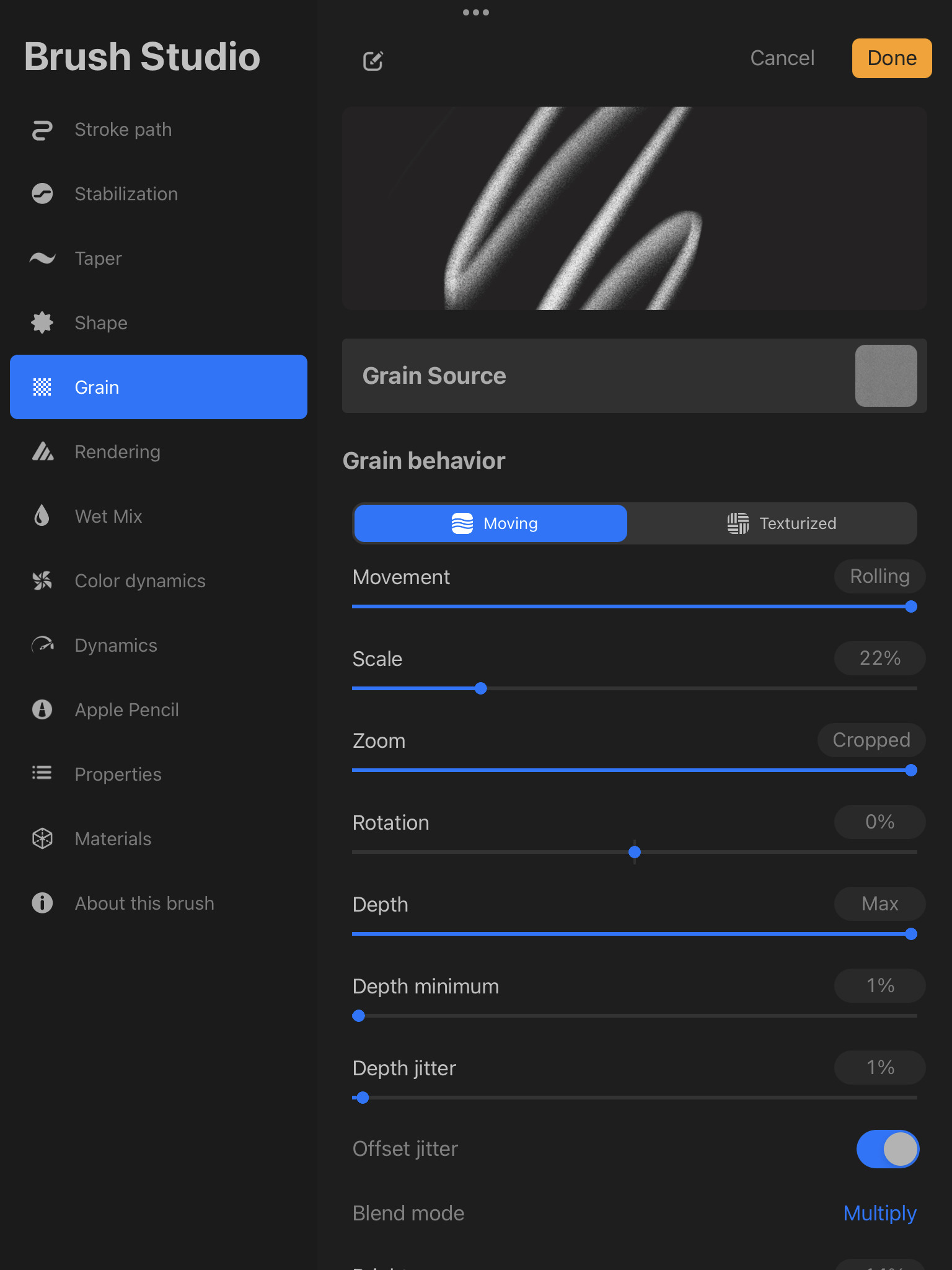Open the three-dot menu at top
Viewport: 952px width, 1270px height.
[476, 12]
